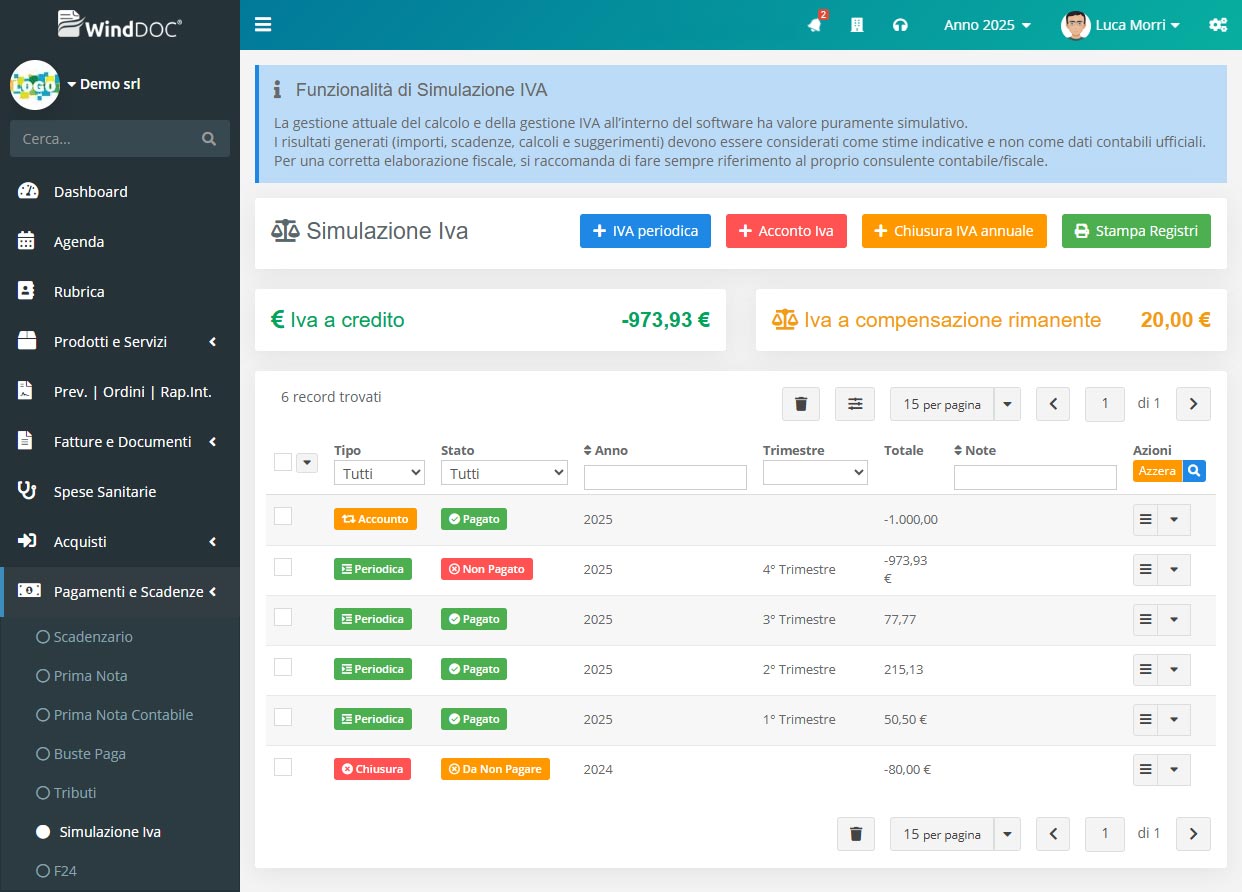Open the settings gears icon
This screenshot has height=892, width=1242.
(1217, 25)
